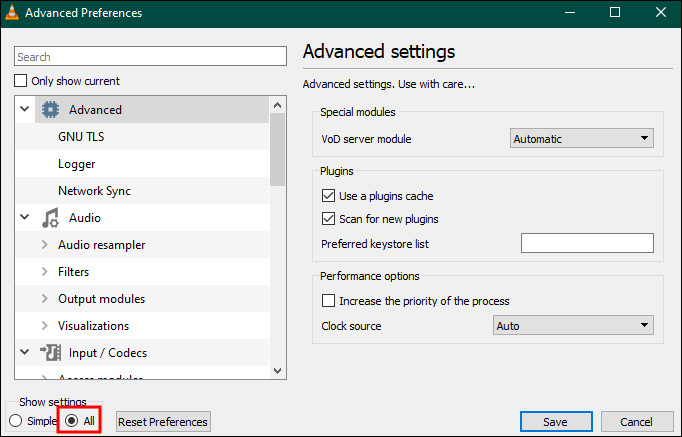Select the Simple settings radio button
Screen dimensions: 682x437
(15, 421)
